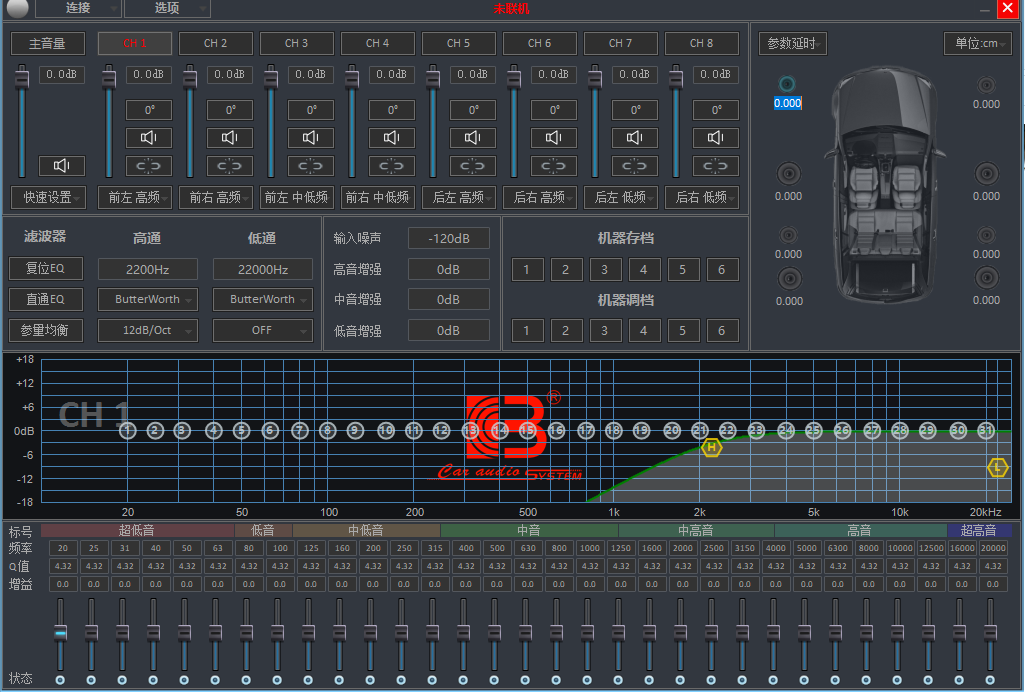Click the CH 4 link icon
This screenshot has width=1025, height=692.
tap(392, 166)
